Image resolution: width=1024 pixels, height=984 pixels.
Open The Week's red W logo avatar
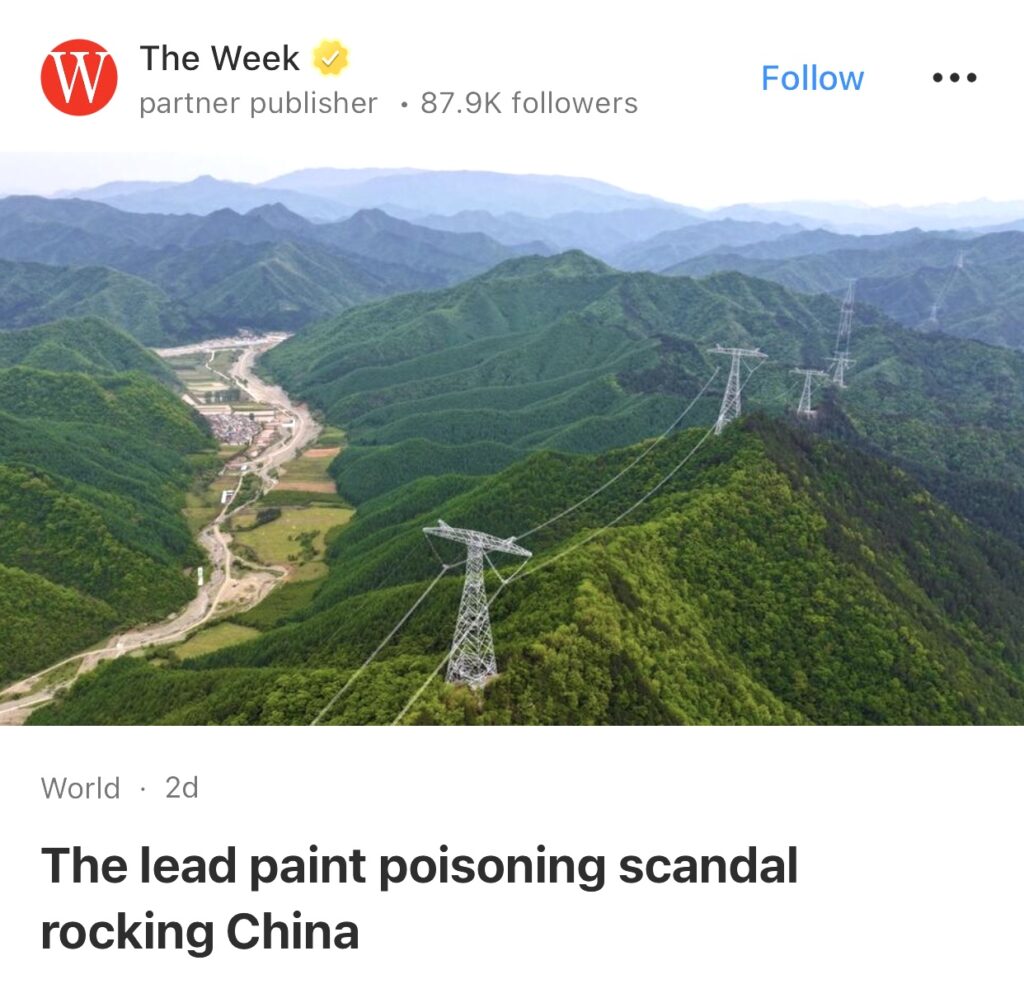[x=79, y=77]
